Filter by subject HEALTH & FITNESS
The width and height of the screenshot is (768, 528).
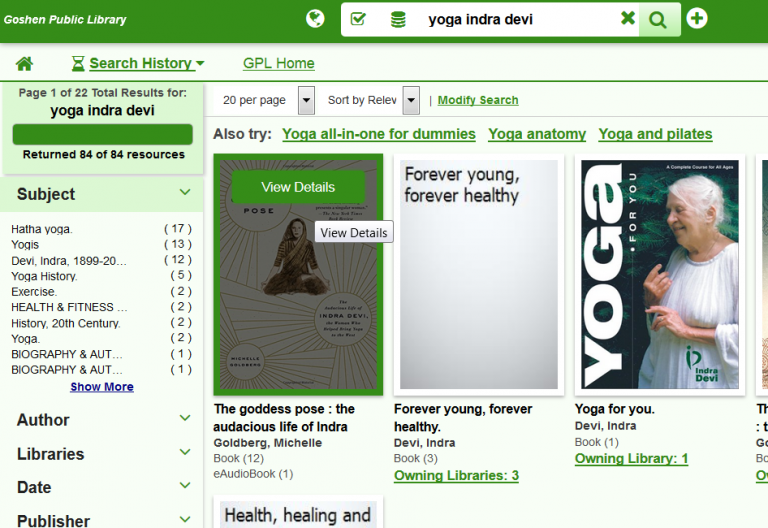(x=69, y=307)
